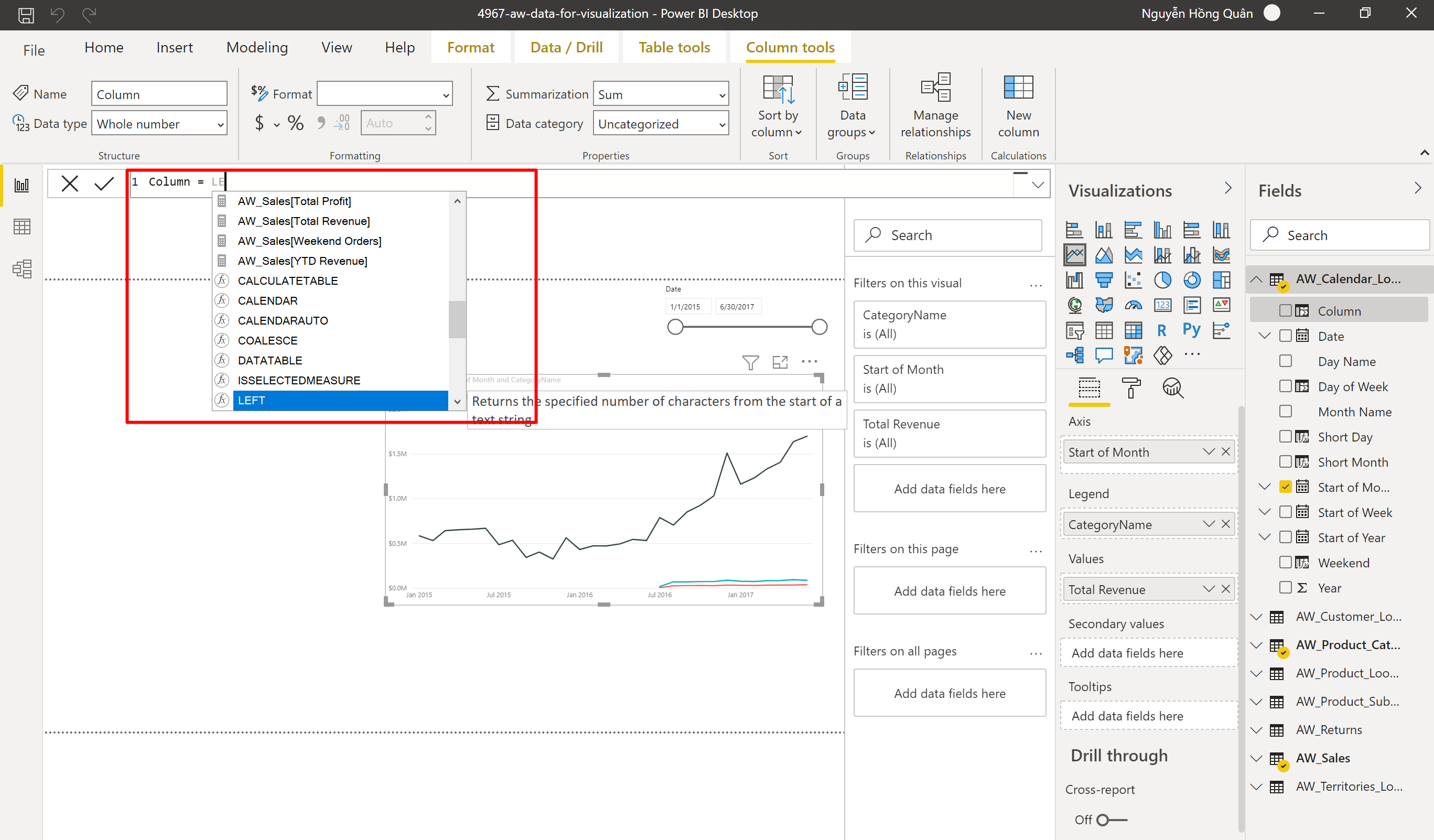Image resolution: width=1434 pixels, height=840 pixels.
Task: Select the donut chart visualization
Action: (x=1192, y=280)
